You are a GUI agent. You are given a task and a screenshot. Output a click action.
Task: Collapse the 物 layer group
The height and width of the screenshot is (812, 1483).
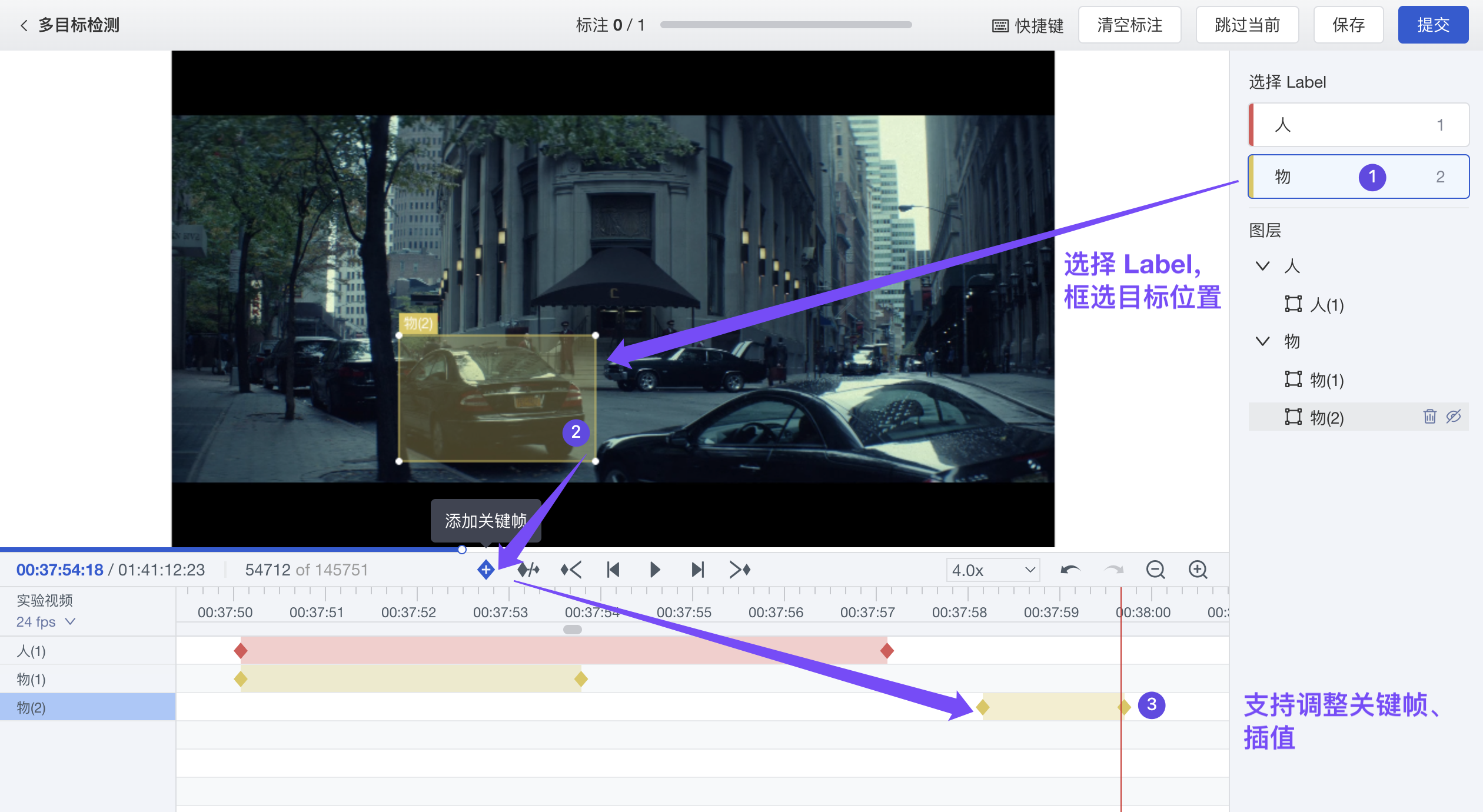1262,341
